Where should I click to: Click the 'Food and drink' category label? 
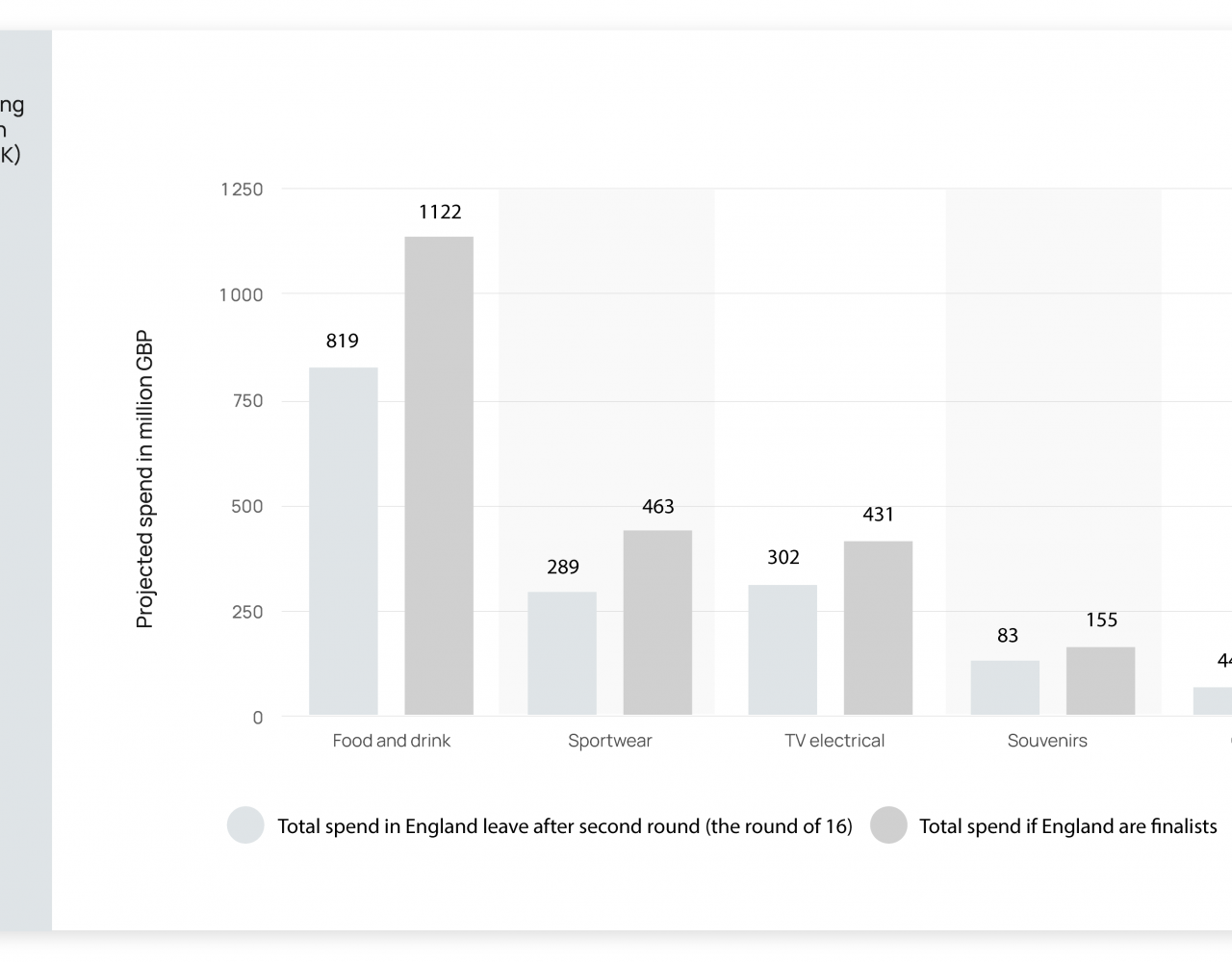pos(392,741)
